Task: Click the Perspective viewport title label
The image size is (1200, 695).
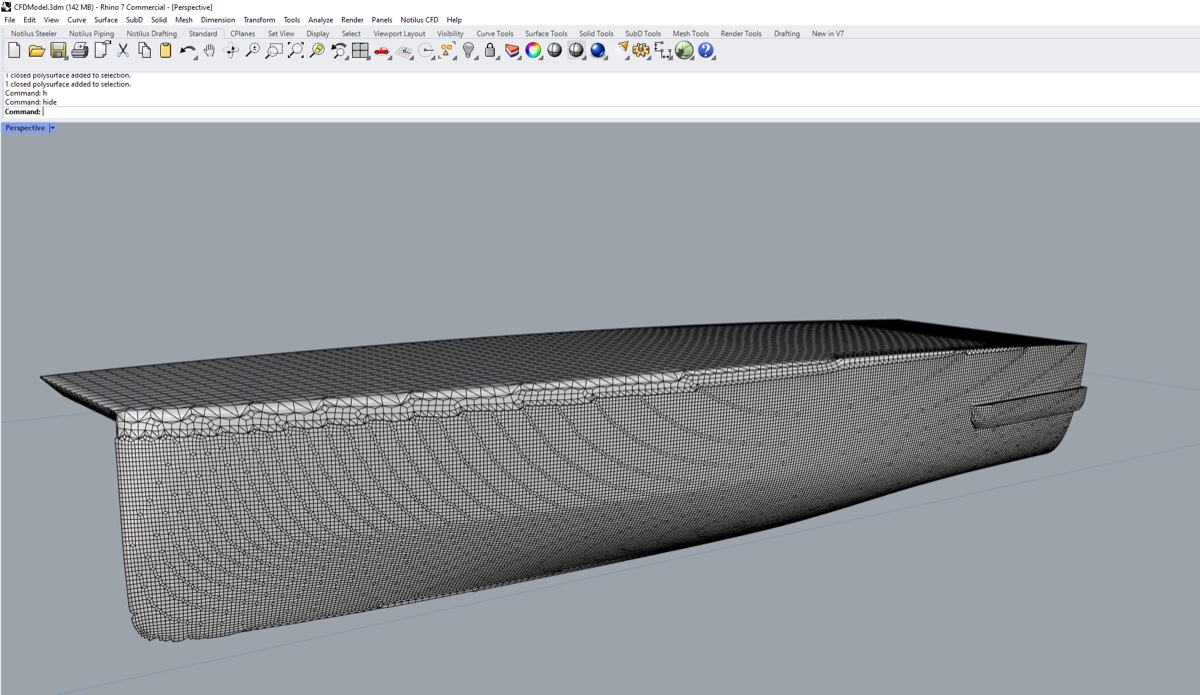Action: [x=25, y=128]
